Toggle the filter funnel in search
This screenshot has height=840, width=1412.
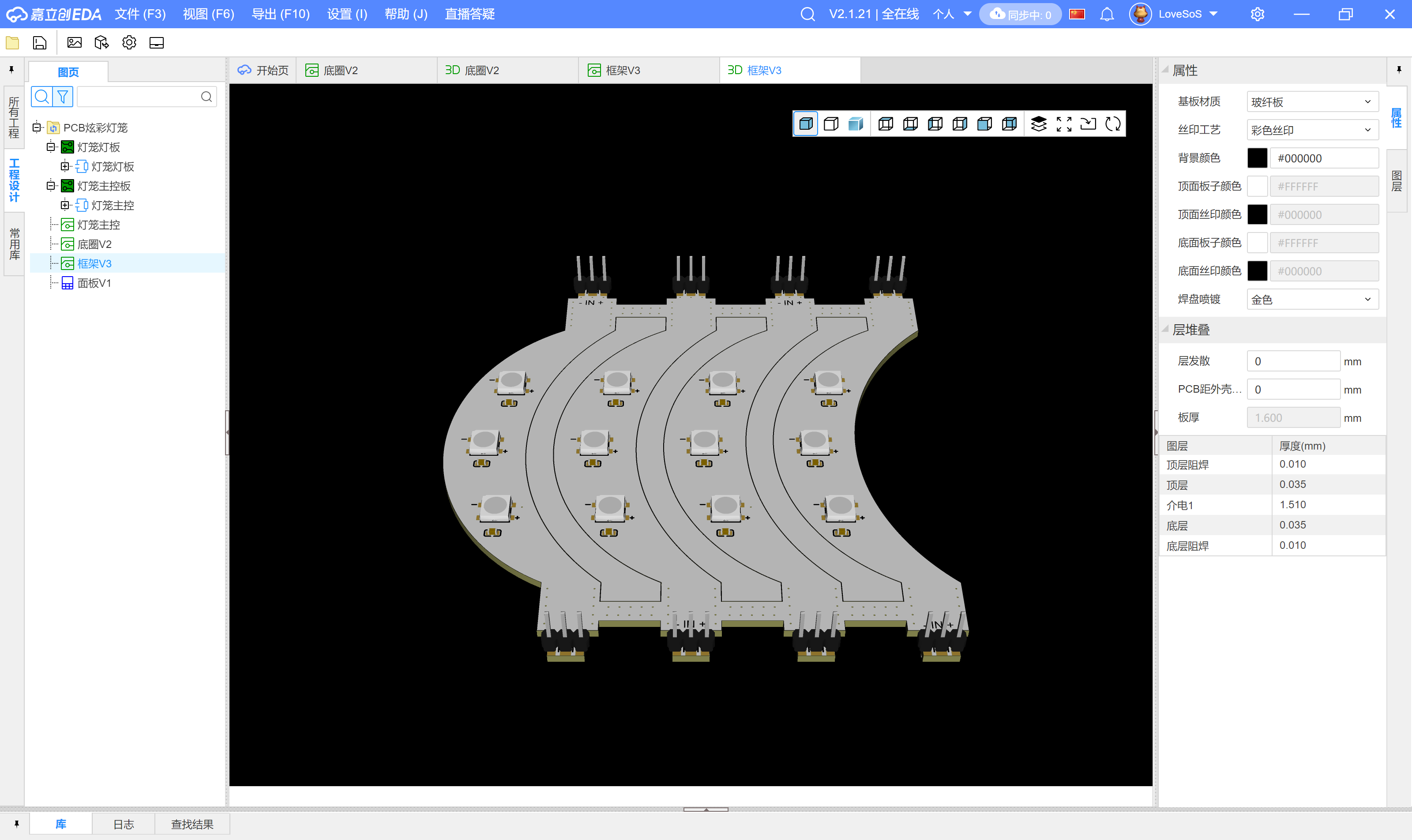[x=63, y=97]
